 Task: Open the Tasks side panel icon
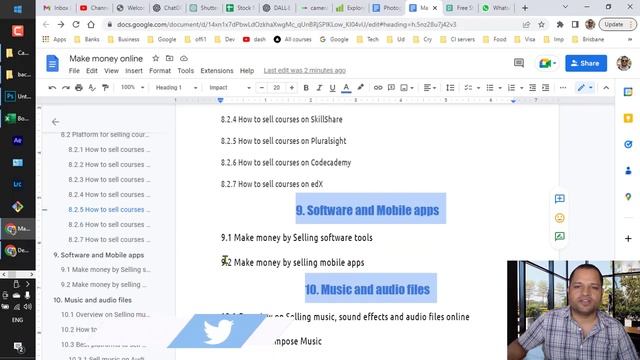[x=628, y=144]
